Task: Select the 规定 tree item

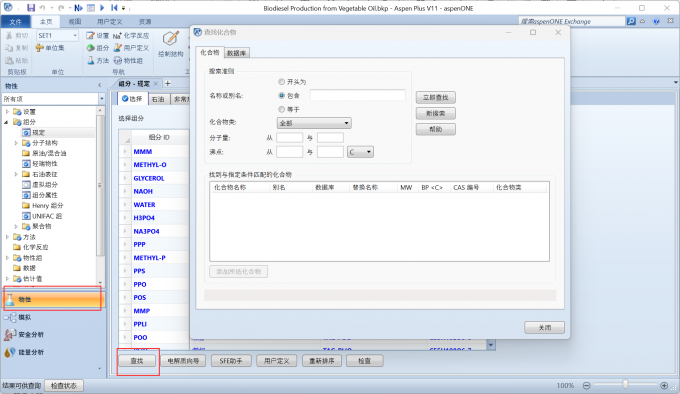Action: (x=38, y=133)
